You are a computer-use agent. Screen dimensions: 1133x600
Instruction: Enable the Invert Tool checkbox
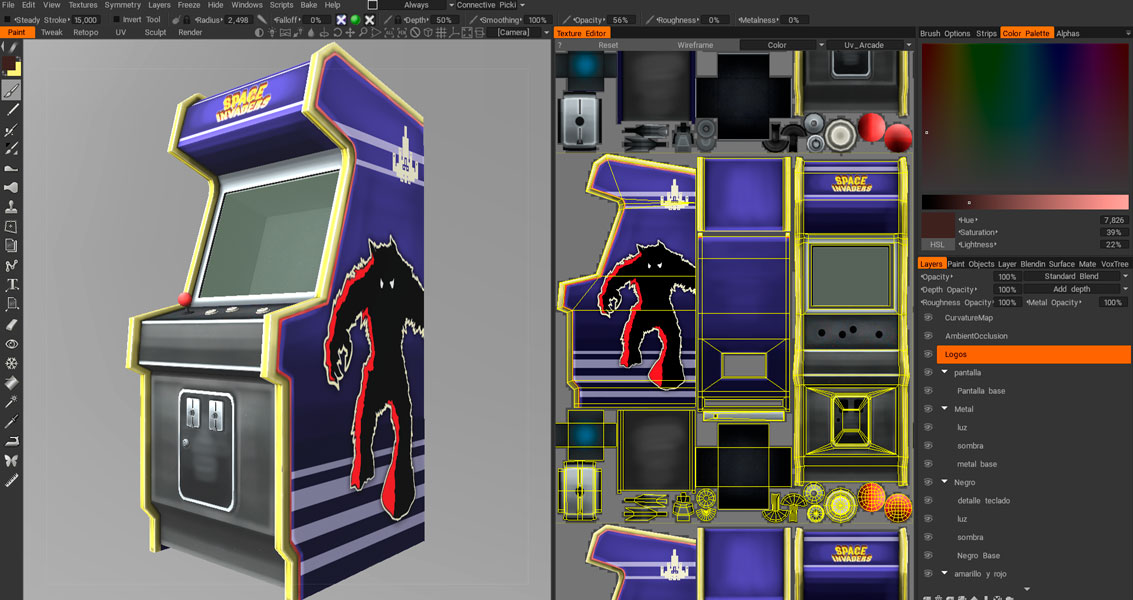pos(116,20)
